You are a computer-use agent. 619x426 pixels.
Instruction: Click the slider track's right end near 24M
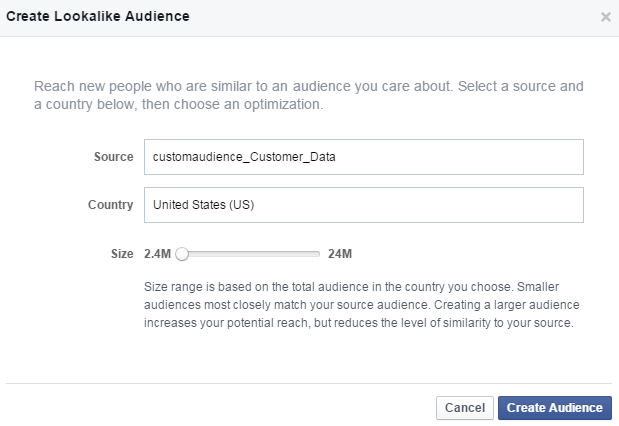pos(317,254)
